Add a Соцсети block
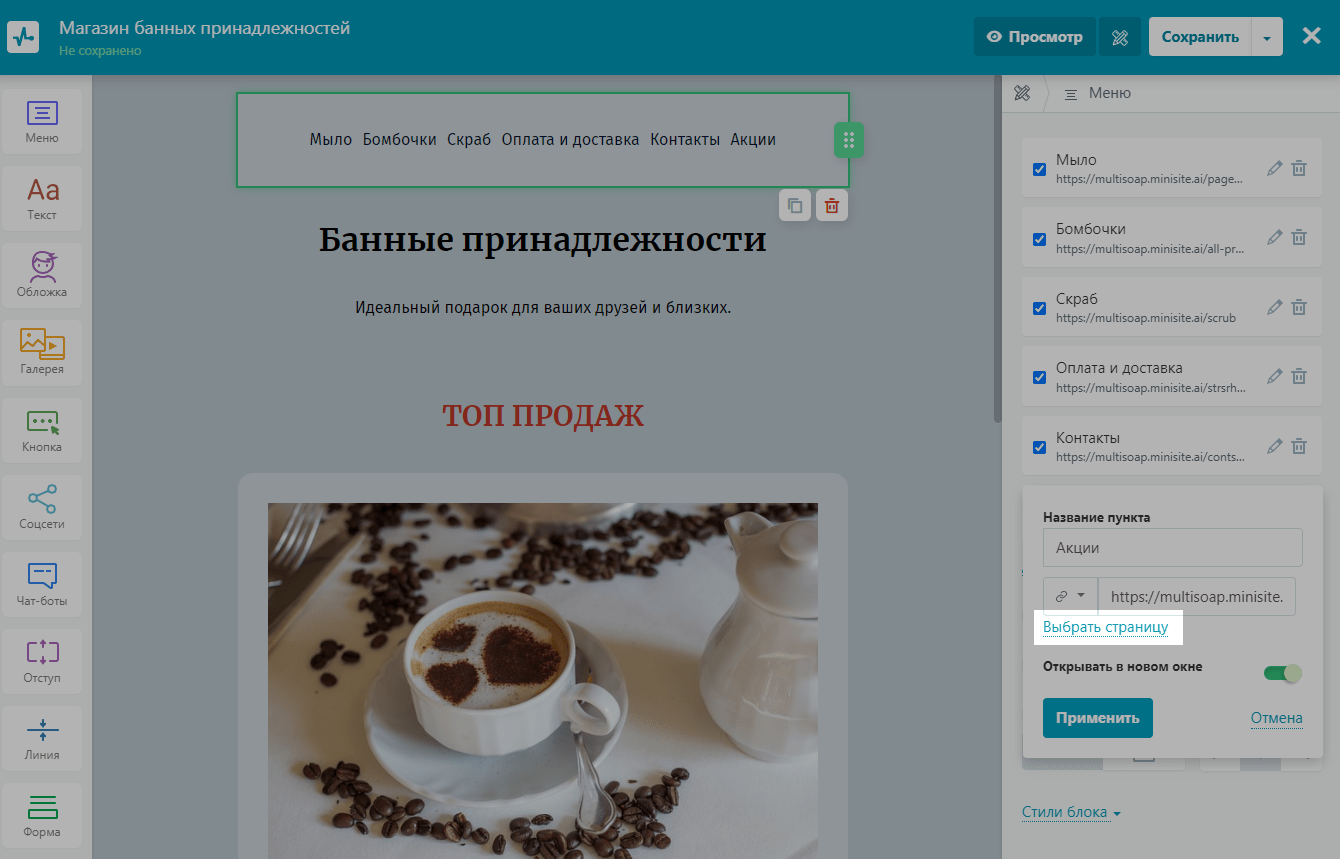 (42, 507)
